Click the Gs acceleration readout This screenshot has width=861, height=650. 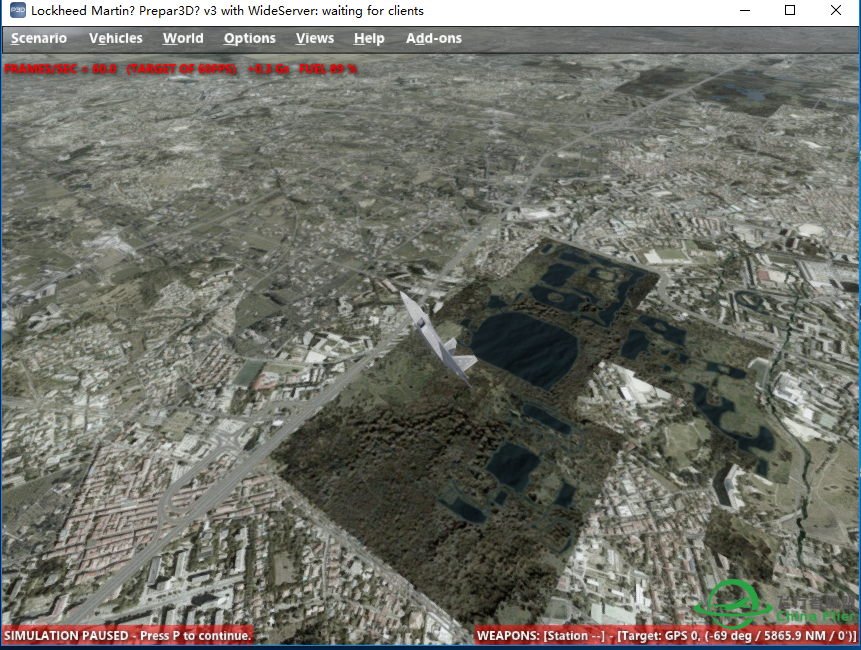pos(269,69)
